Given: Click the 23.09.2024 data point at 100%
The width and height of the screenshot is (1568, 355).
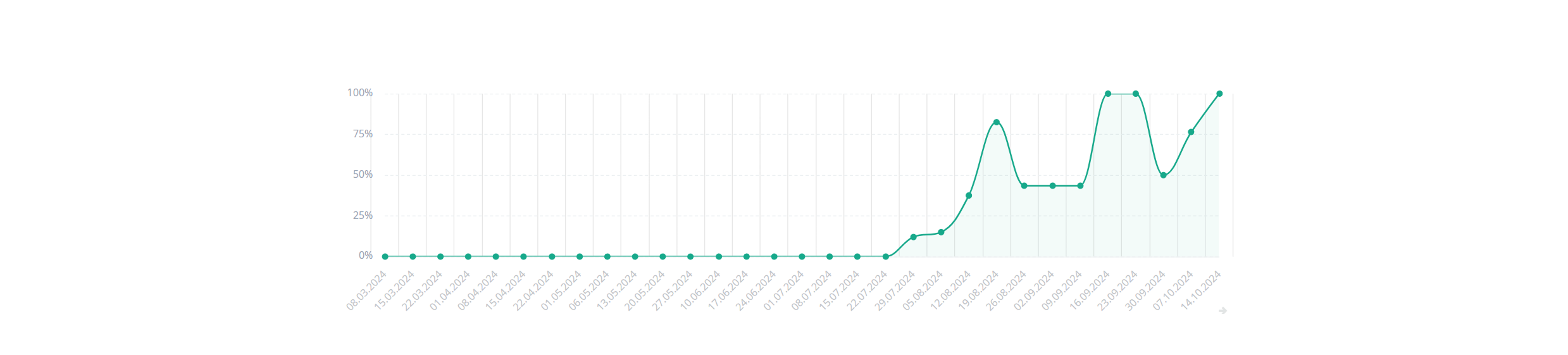Looking at the screenshot, I should [1136, 94].
